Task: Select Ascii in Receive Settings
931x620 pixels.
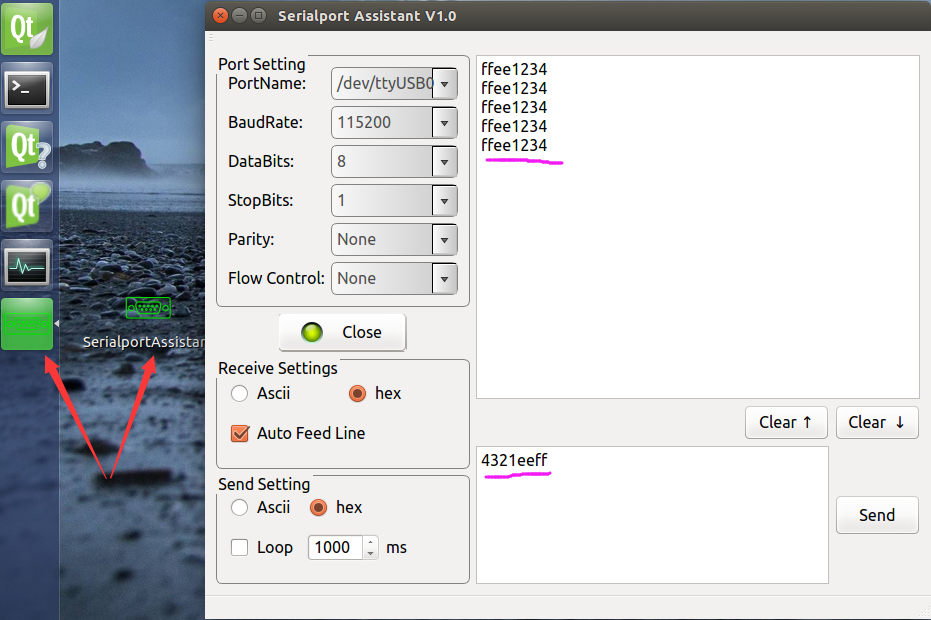Action: click(239, 393)
